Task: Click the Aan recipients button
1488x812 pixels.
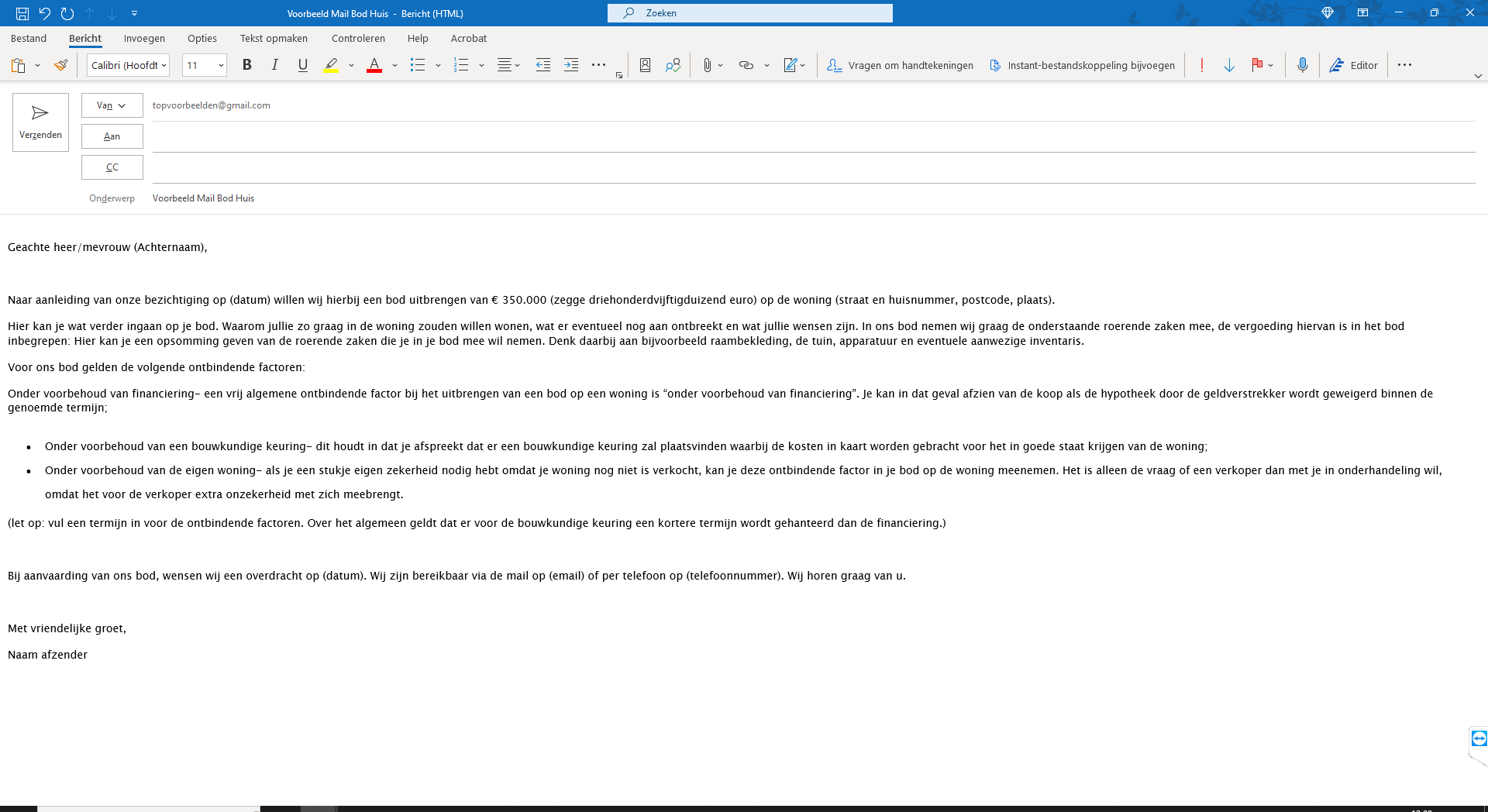Action: tap(112, 136)
